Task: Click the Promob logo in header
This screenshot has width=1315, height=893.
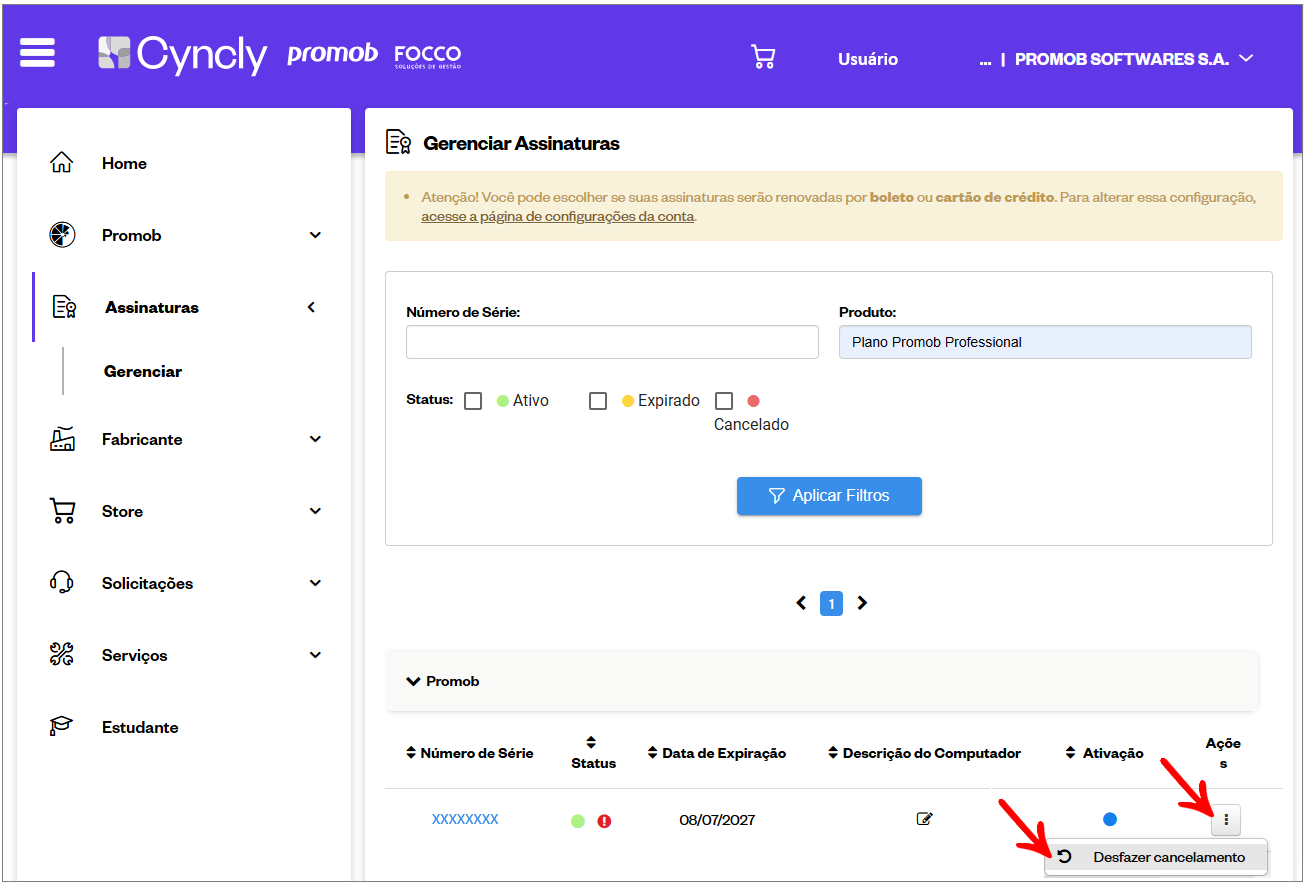Action: tap(332, 54)
